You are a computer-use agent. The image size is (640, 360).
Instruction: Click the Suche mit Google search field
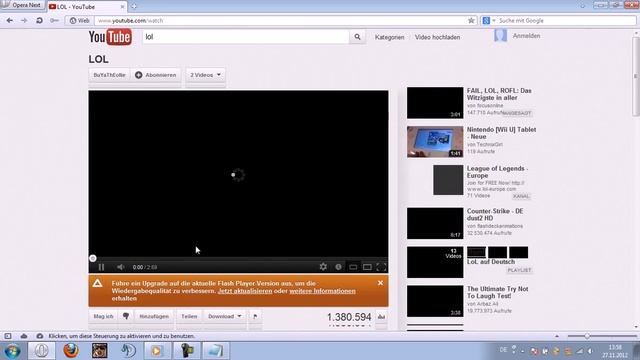(565, 20)
